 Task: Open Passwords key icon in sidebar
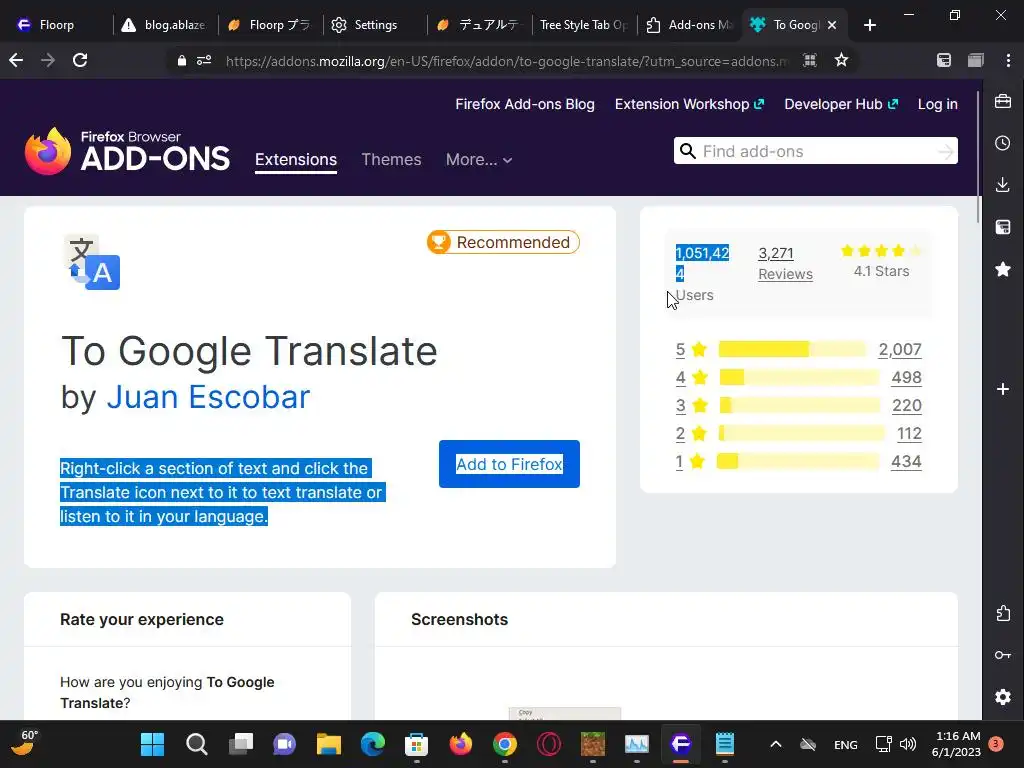point(1003,655)
